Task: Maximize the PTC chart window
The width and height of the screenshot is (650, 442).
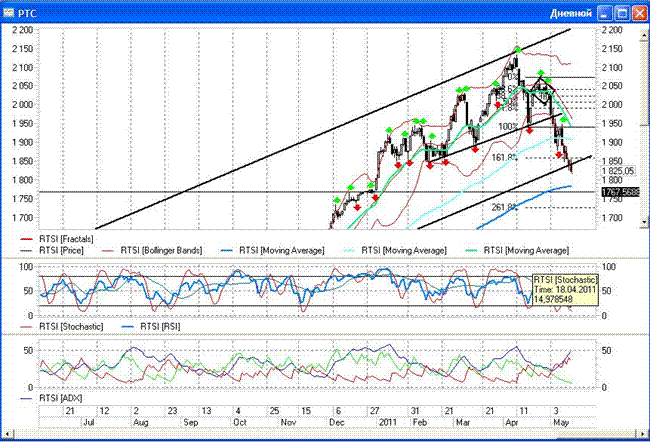Action: [x=622, y=13]
